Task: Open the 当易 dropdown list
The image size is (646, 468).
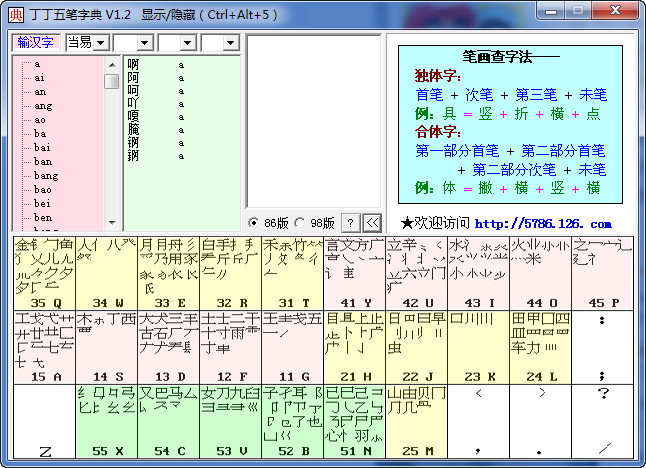Action: pos(101,43)
